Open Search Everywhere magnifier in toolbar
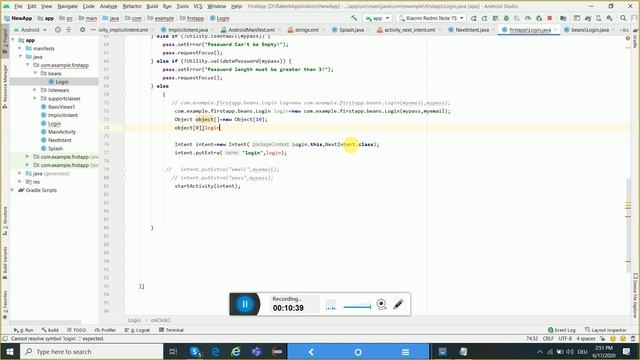The height and width of the screenshot is (360, 640). click(x=623, y=18)
